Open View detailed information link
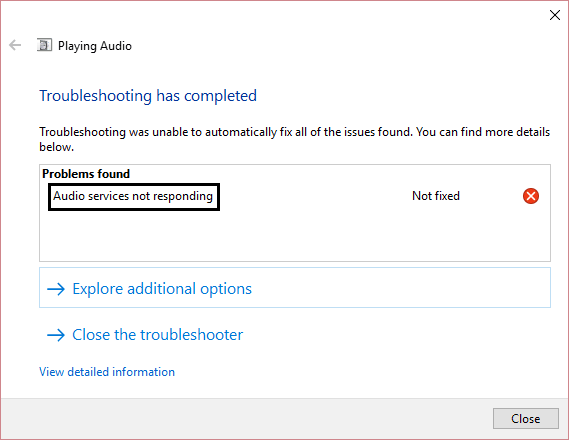The width and height of the screenshot is (569, 440). point(107,372)
